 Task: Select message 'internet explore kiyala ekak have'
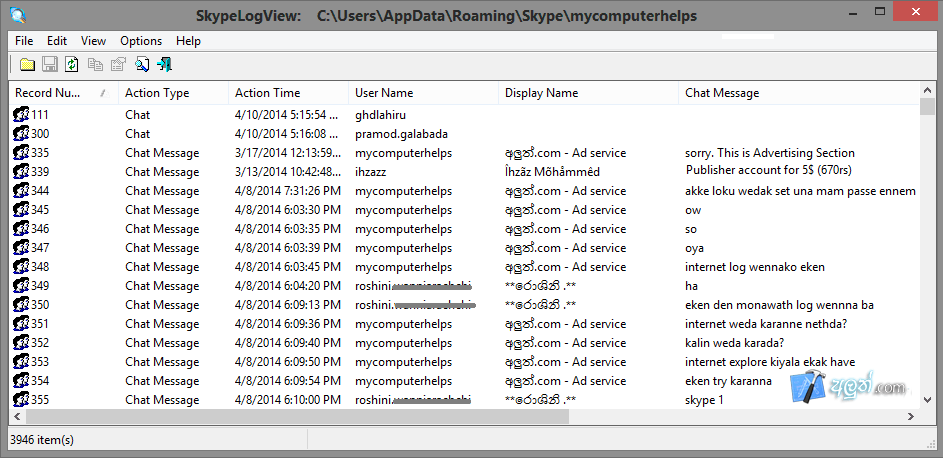[770, 362]
